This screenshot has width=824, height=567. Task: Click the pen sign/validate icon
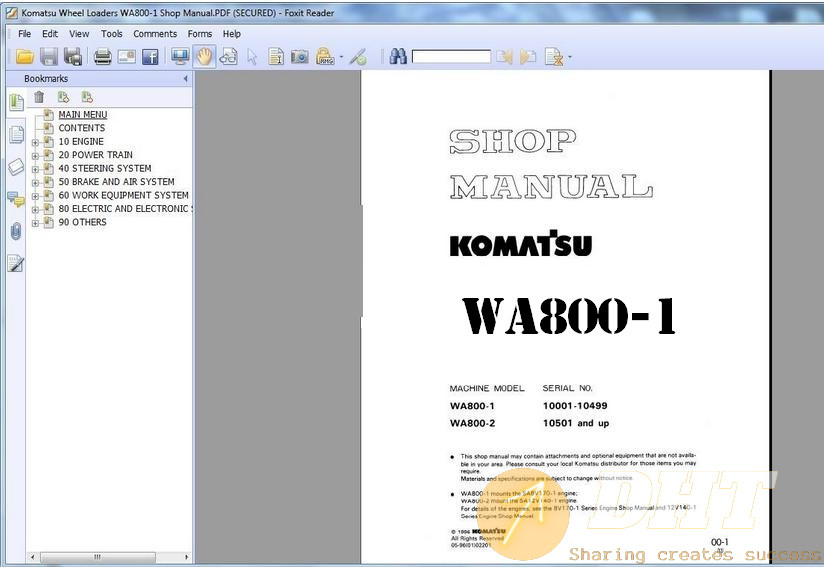point(359,56)
